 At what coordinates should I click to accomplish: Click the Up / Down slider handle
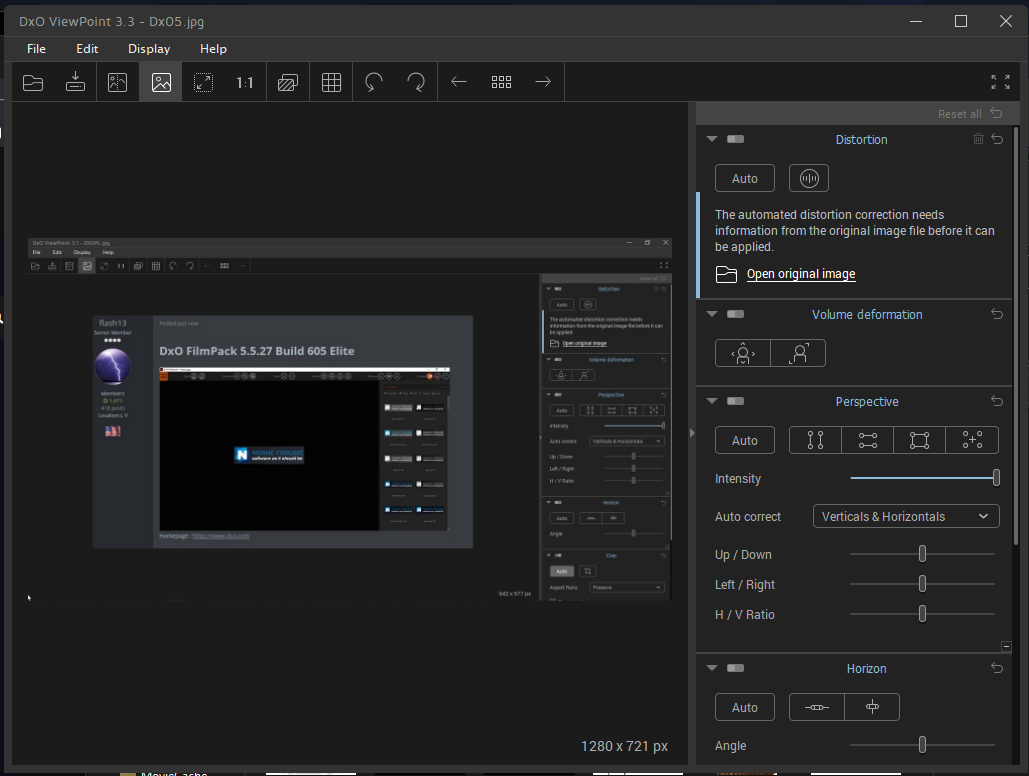(x=922, y=554)
